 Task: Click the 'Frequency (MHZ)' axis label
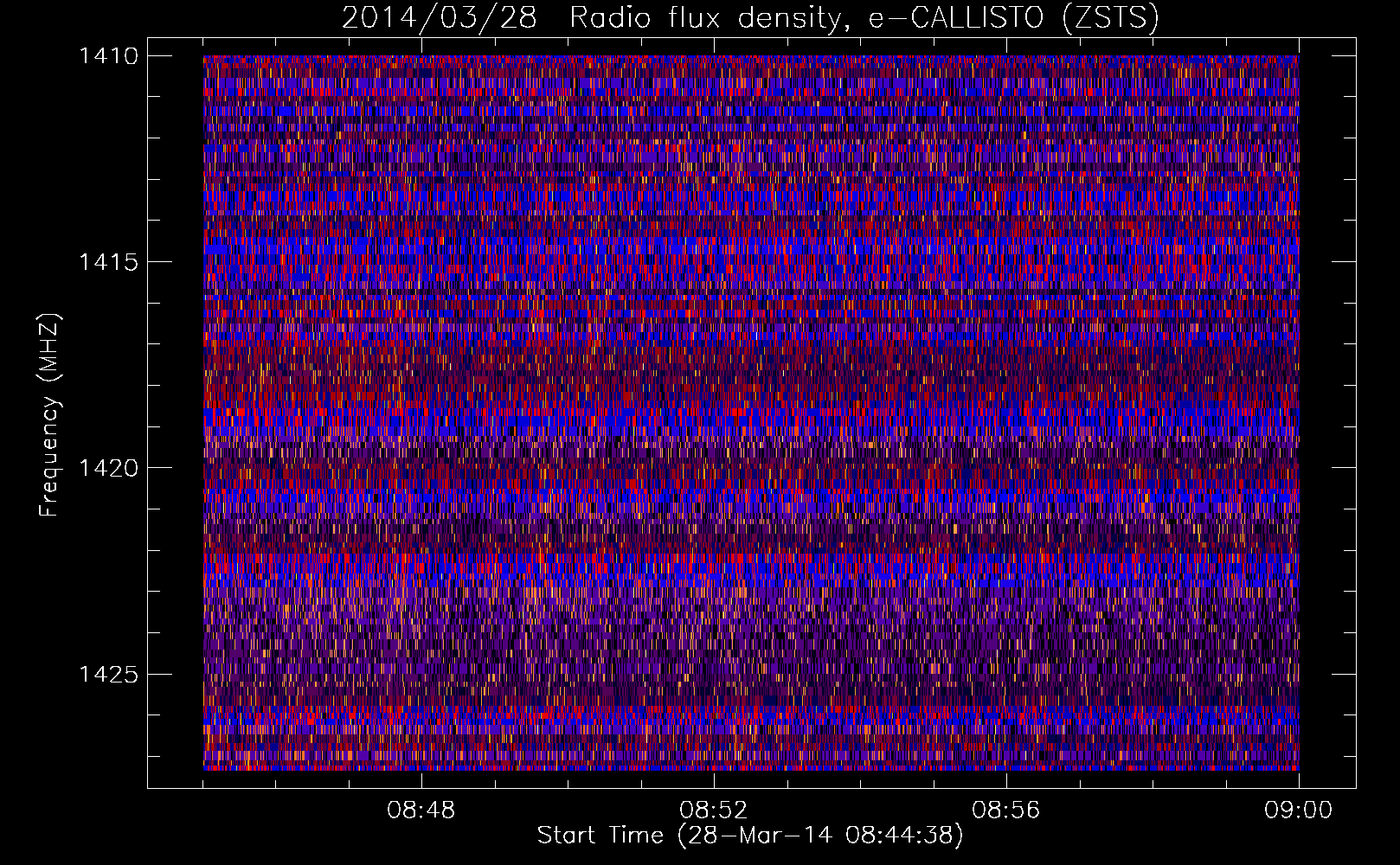50,415
